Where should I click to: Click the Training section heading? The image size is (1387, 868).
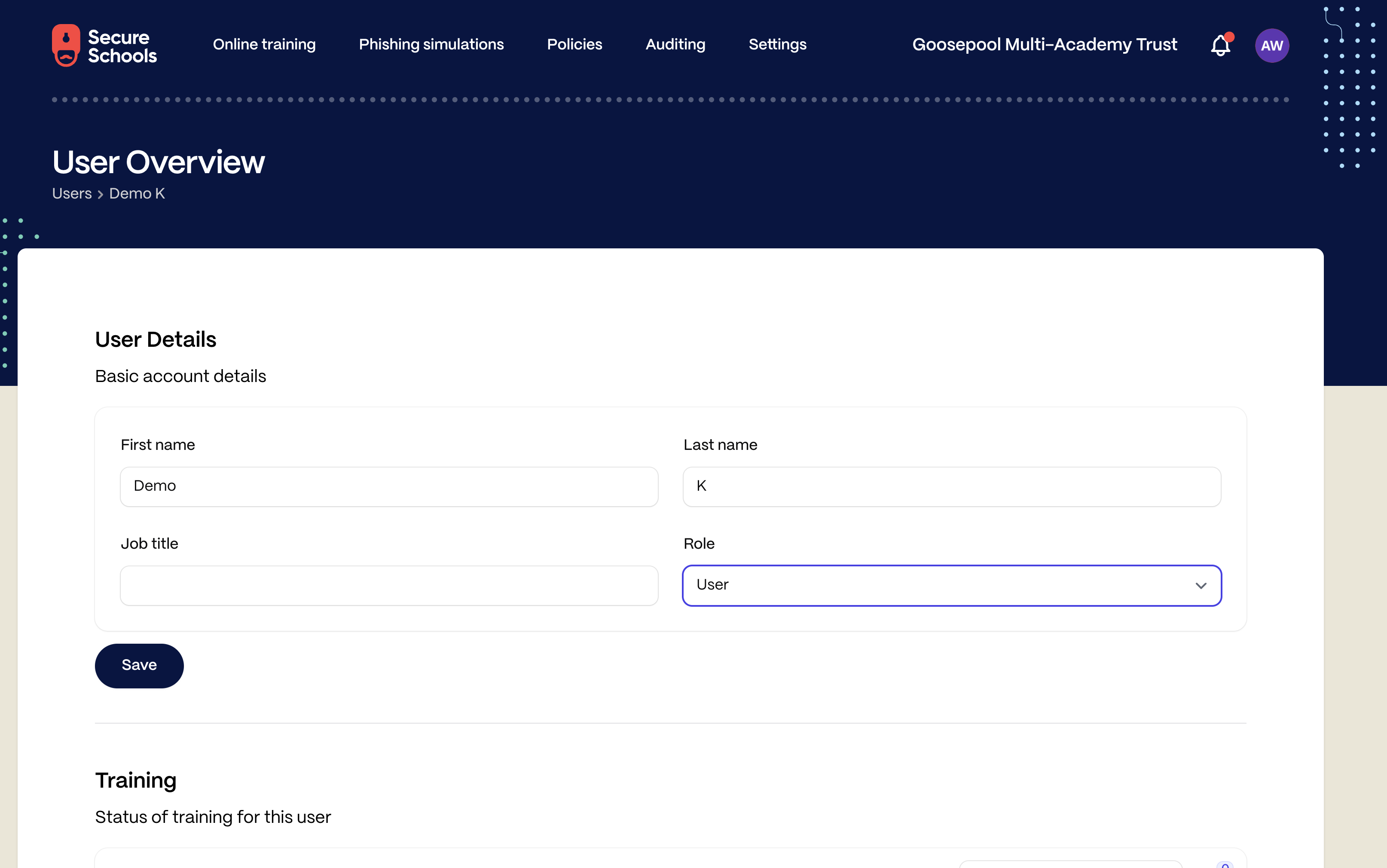pos(136,780)
